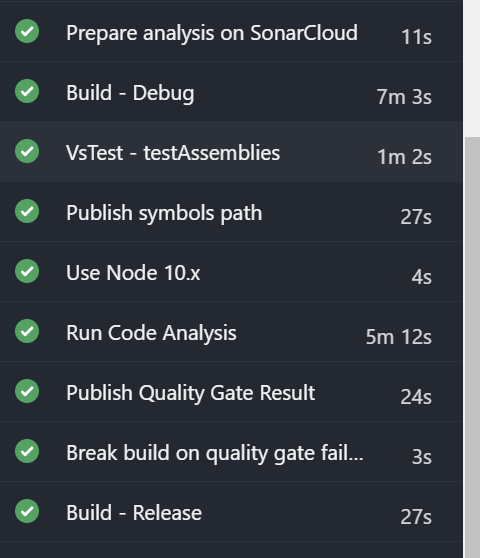
Task: Open Publish Quality Gate Result log
Action: click(231, 391)
